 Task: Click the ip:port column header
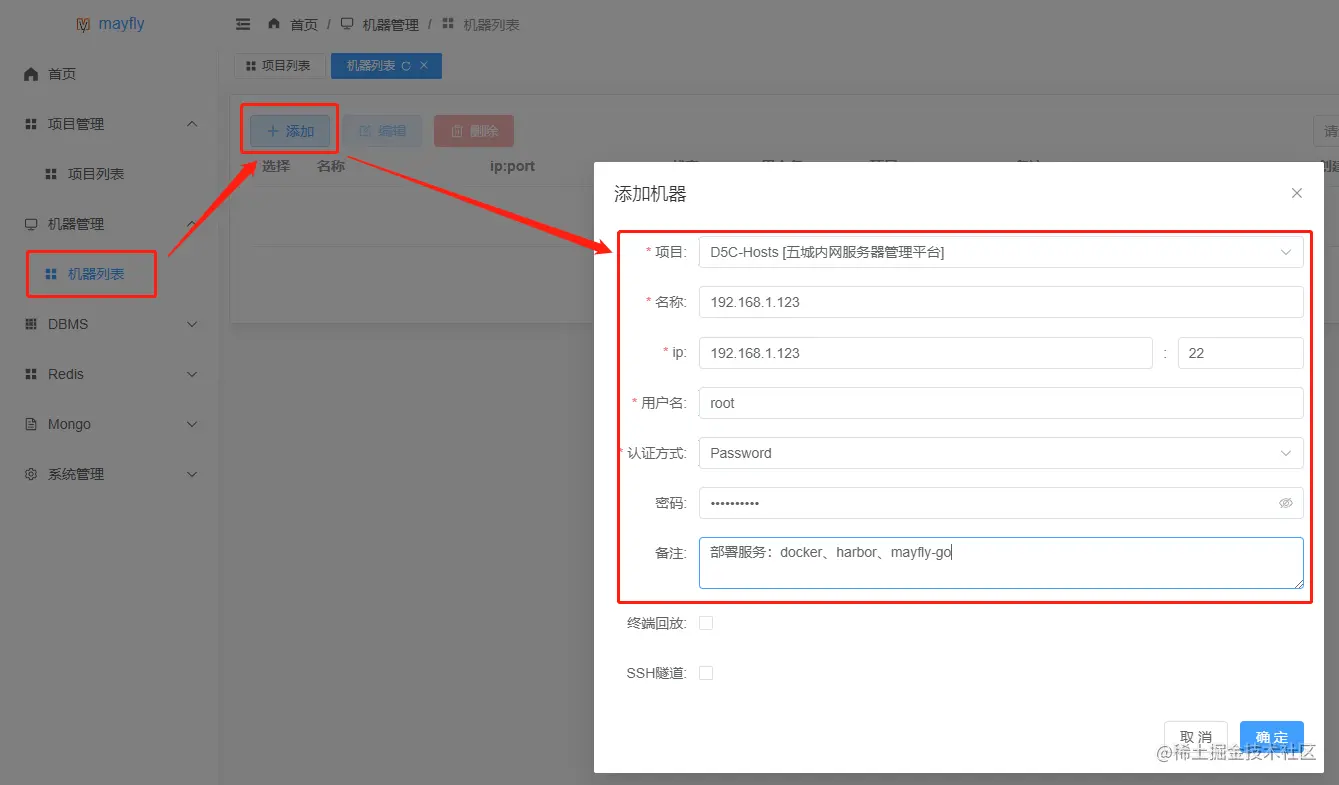[512, 166]
